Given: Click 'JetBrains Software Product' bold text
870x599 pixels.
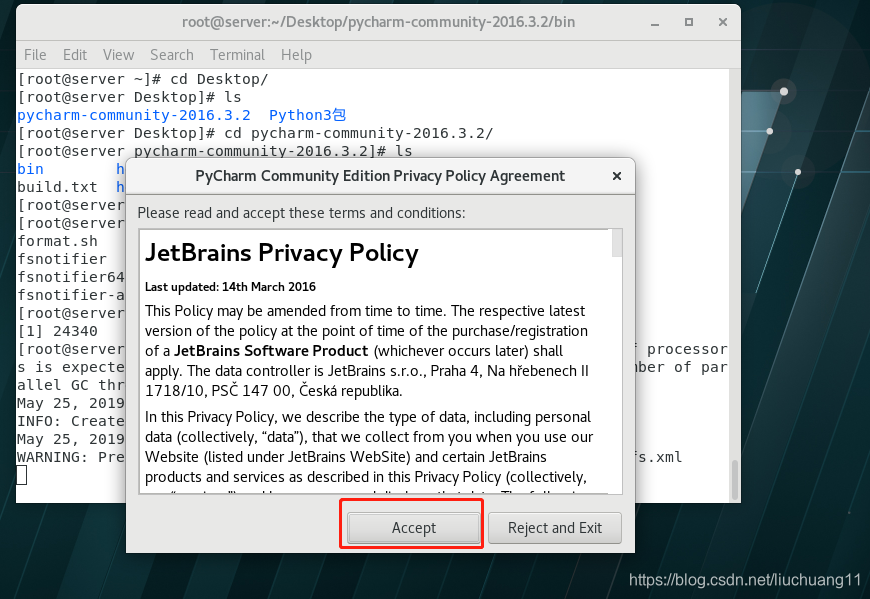Looking at the screenshot, I should tap(271, 351).
